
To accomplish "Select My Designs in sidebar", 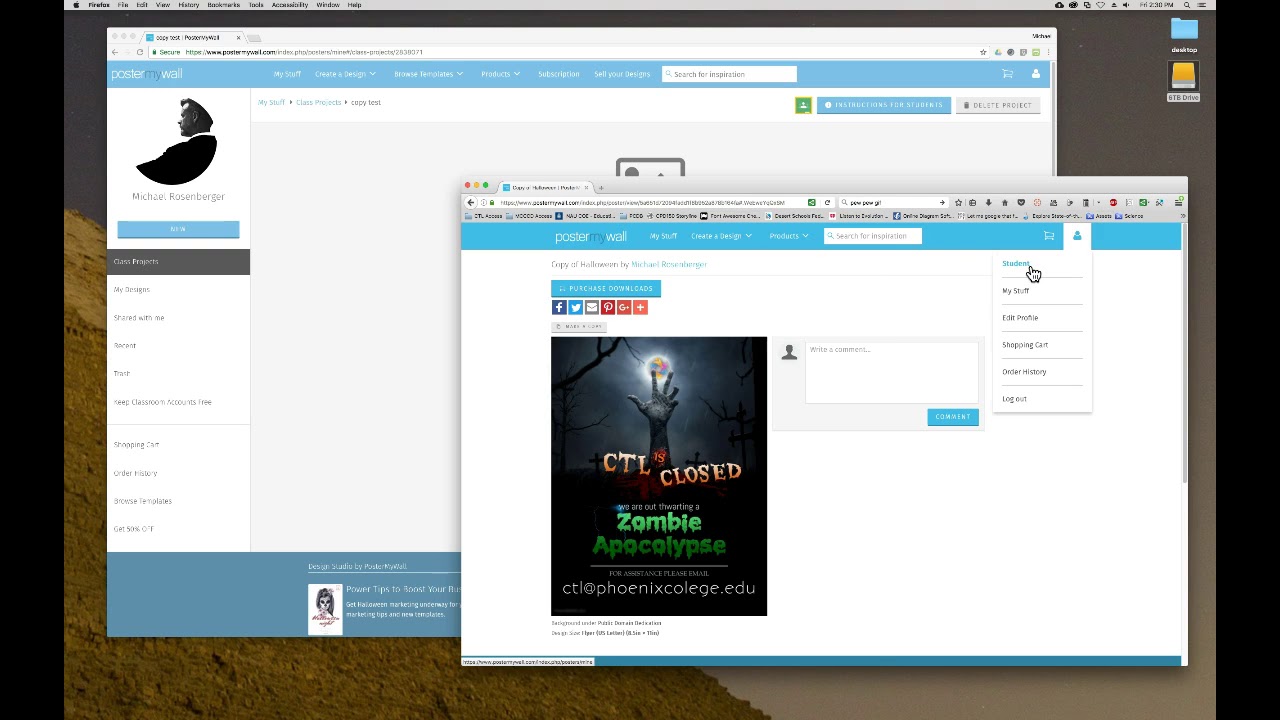I will (x=132, y=290).
